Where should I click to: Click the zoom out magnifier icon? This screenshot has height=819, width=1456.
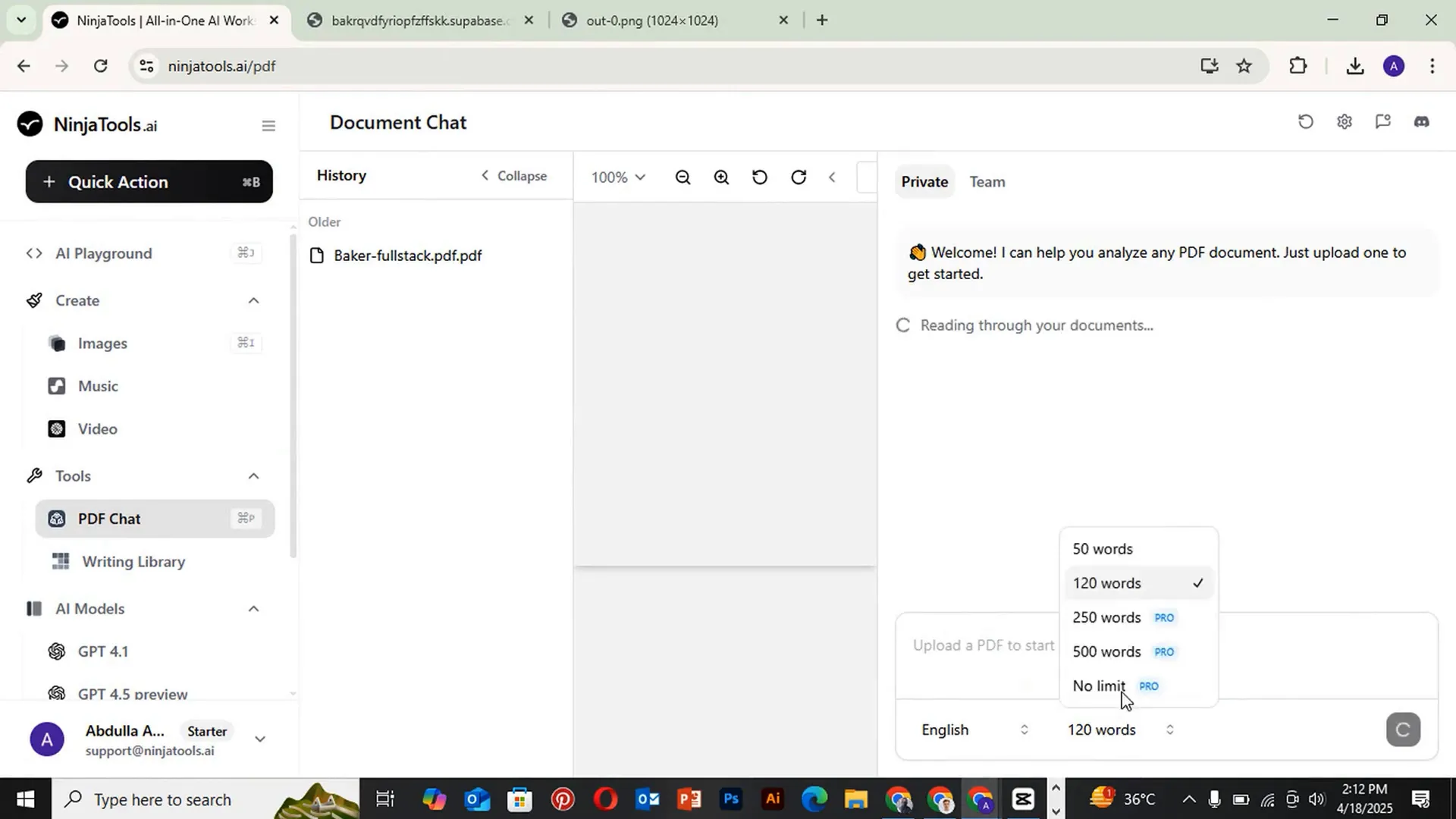click(682, 177)
